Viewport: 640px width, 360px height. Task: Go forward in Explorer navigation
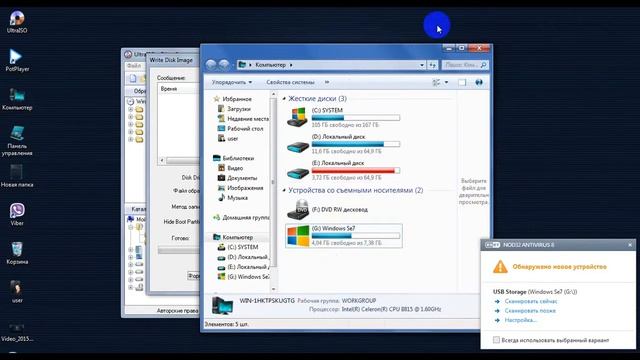tap(224, 64)
